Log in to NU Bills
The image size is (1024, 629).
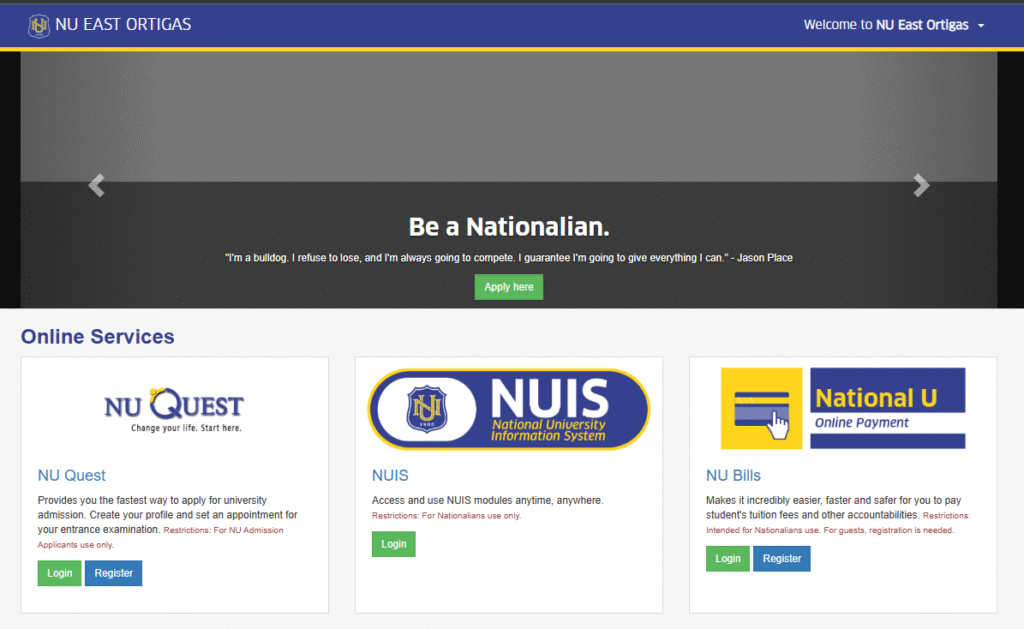pyautogui.click(x=728, y=558)
